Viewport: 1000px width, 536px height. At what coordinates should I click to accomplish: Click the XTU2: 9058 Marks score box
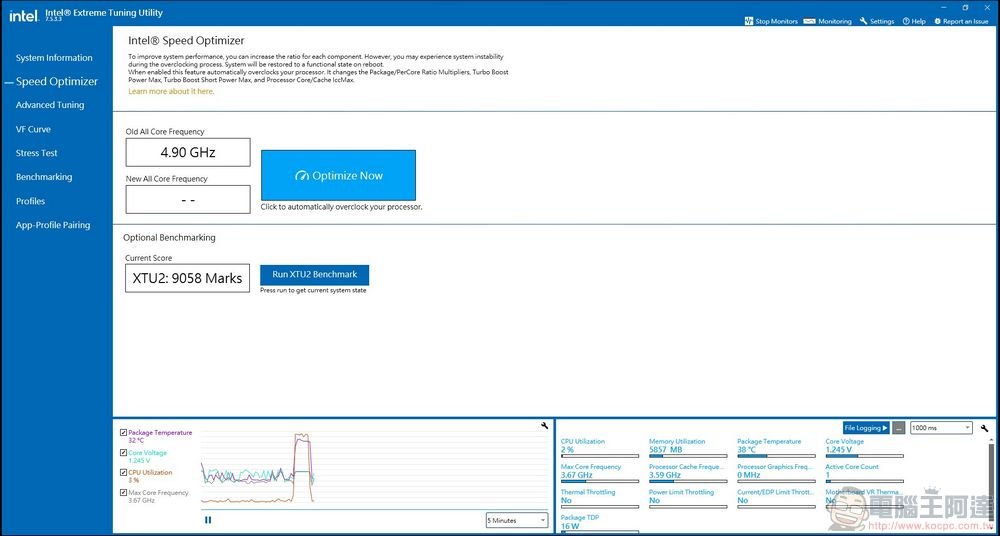(x=188, y=278)
